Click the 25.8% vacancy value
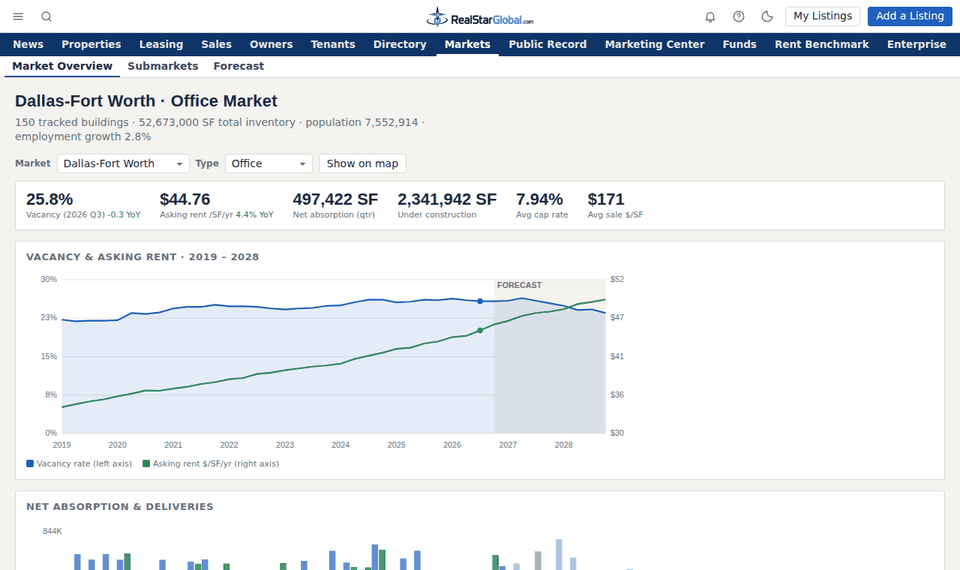Viewport: 960px width, 570px height. coord(50,199)
